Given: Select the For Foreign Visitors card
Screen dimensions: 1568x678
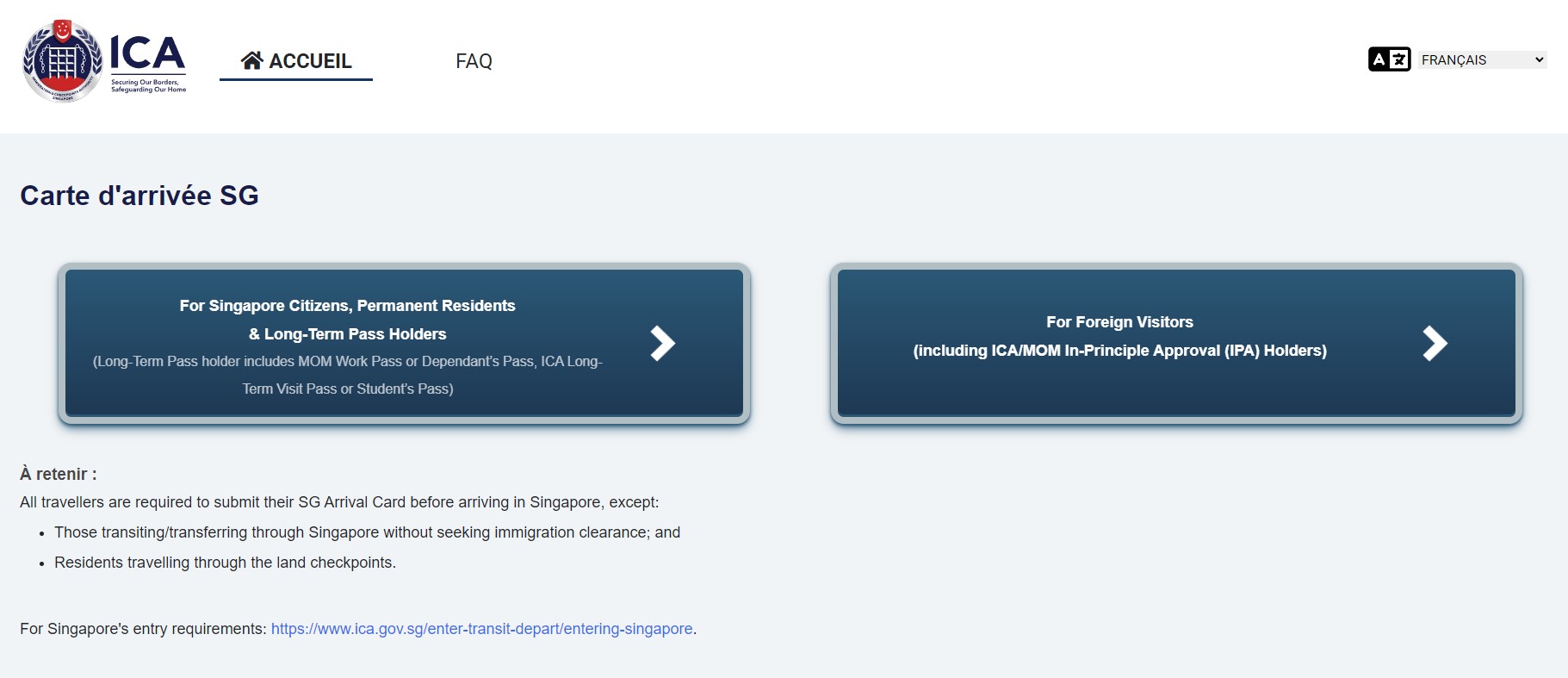Looking at the screenshot, I should [1176, 343].
